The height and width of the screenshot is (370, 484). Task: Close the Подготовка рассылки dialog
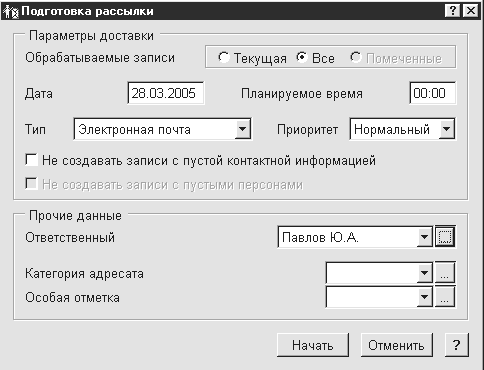pyautogui.click(x=471, y=11)
